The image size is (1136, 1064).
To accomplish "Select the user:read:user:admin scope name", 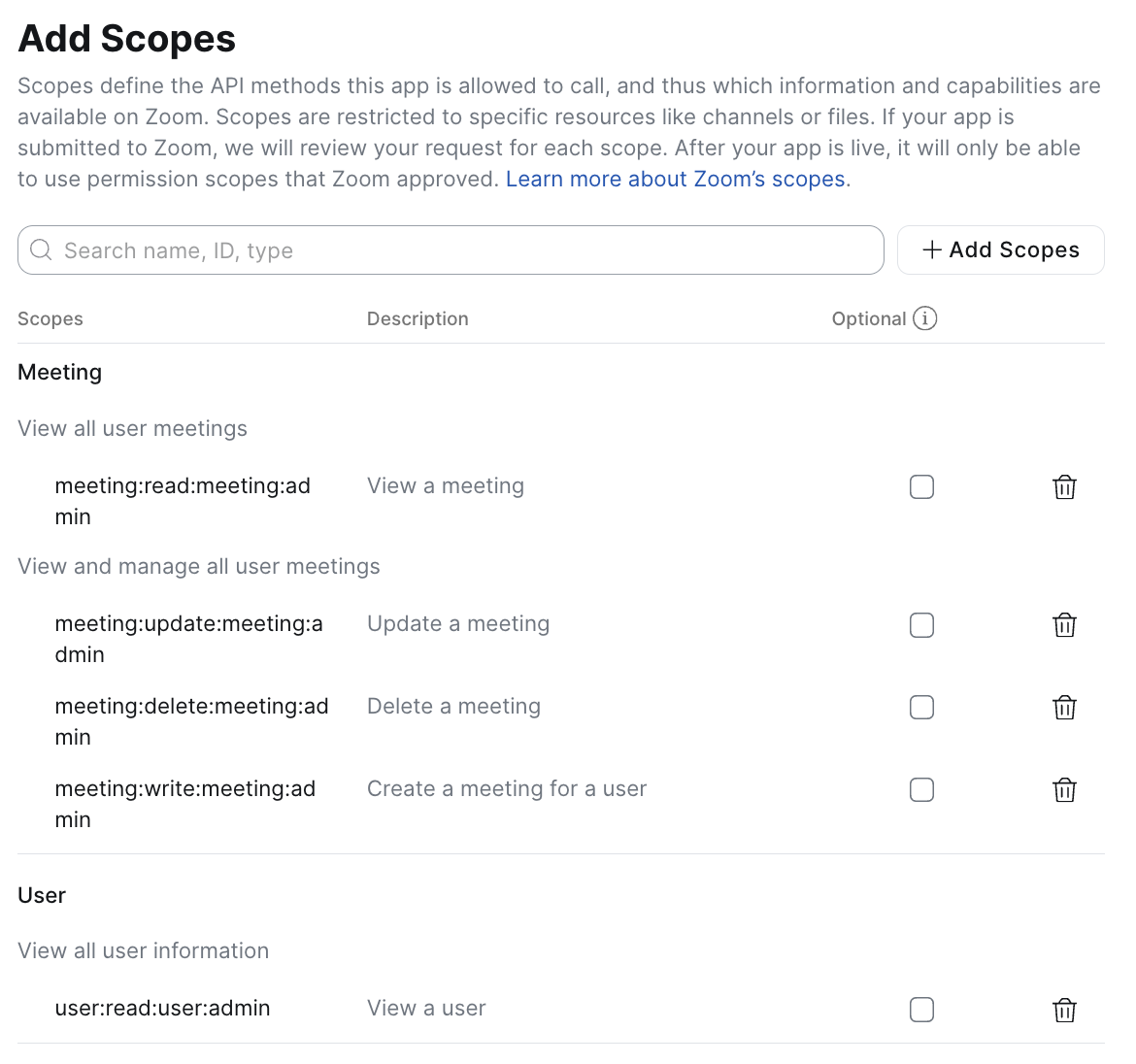I will click(x=163, y=1009).
